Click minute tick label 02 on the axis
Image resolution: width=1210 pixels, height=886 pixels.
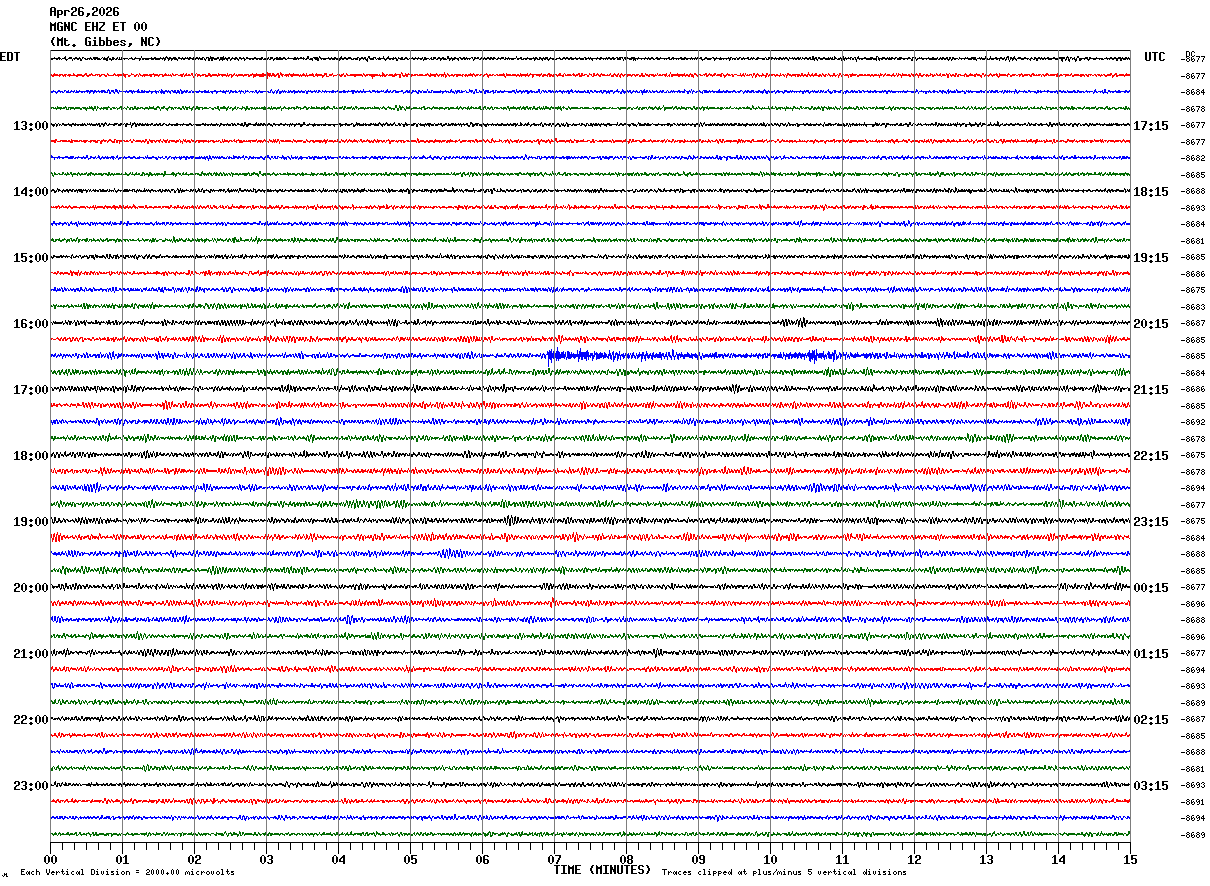coord(194,859)
